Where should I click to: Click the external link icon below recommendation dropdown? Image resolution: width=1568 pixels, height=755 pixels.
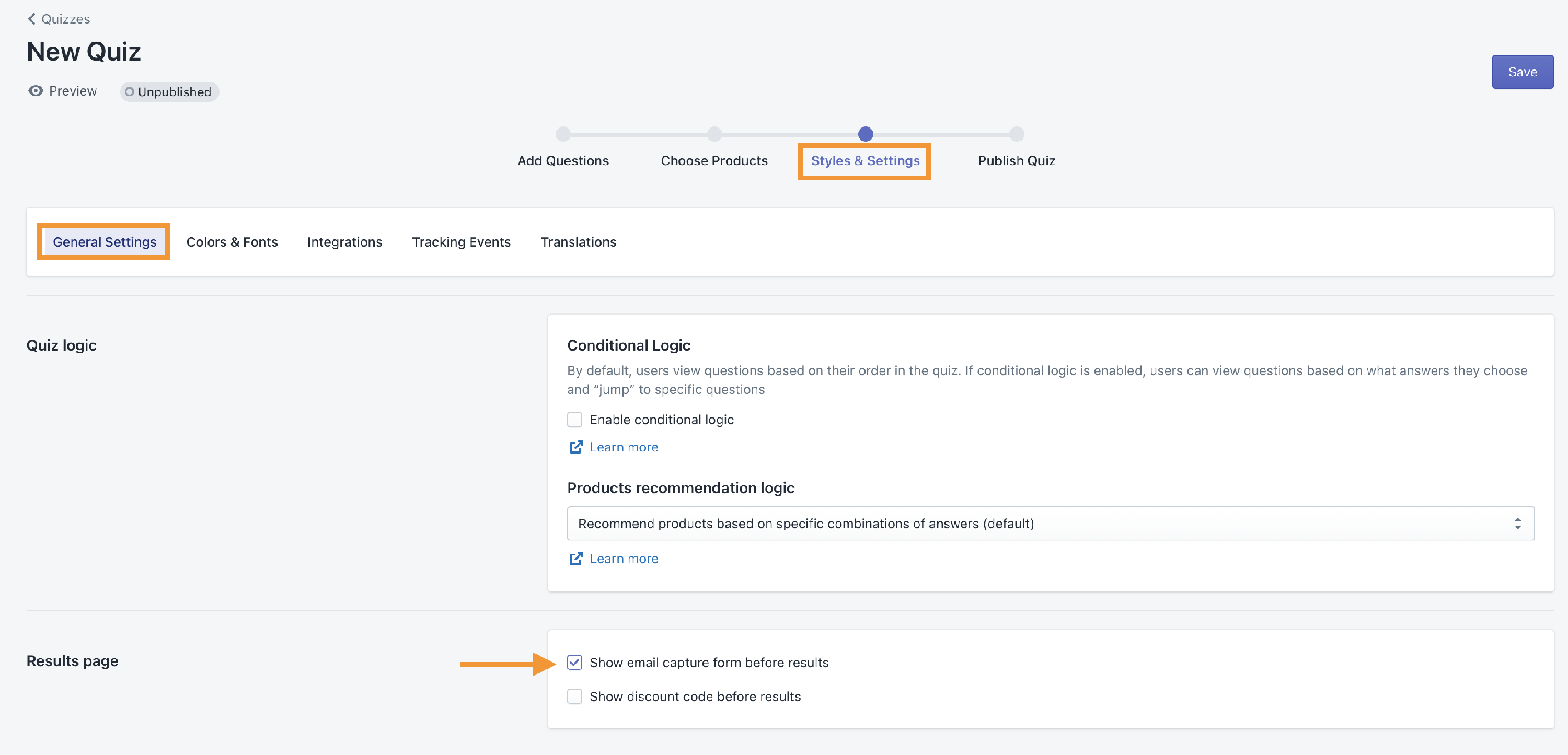tap(575, 559)
